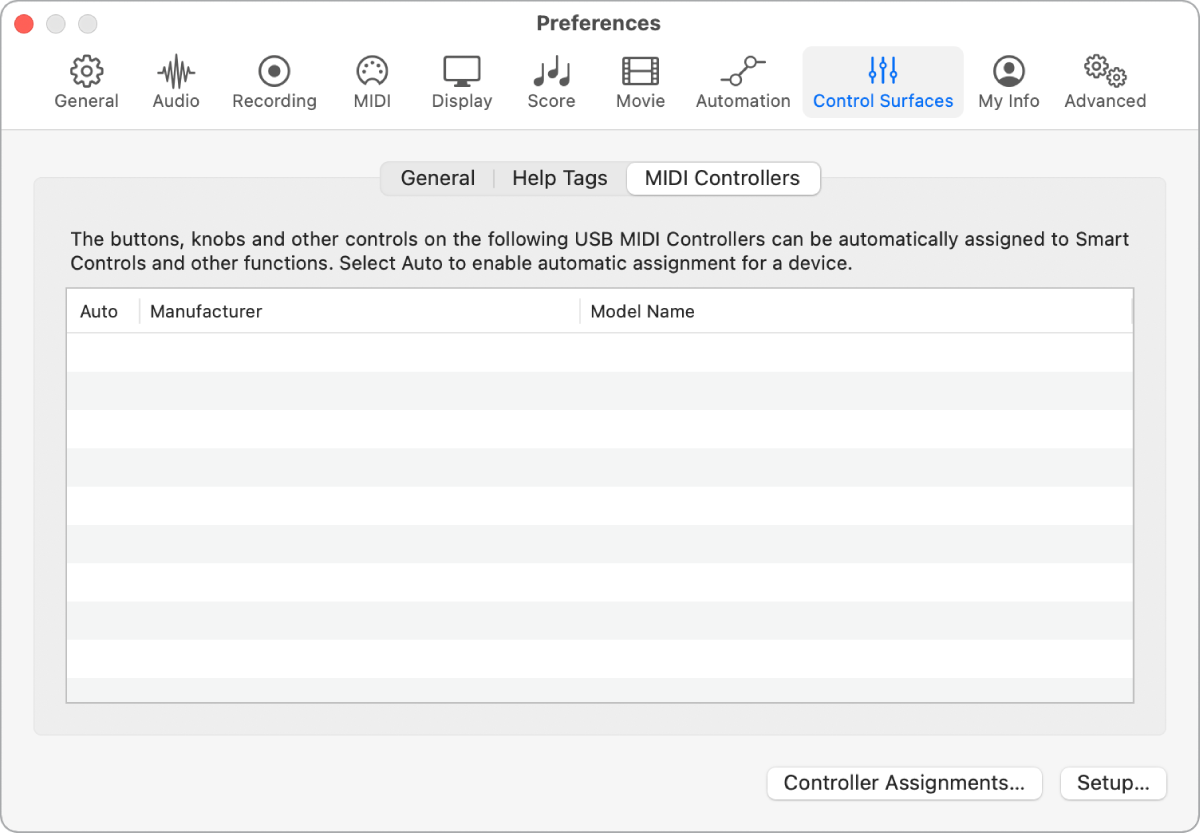This screenshot has width=1202, height=836.
Task: Click the Setup… button
Action: coord(1113,784)
